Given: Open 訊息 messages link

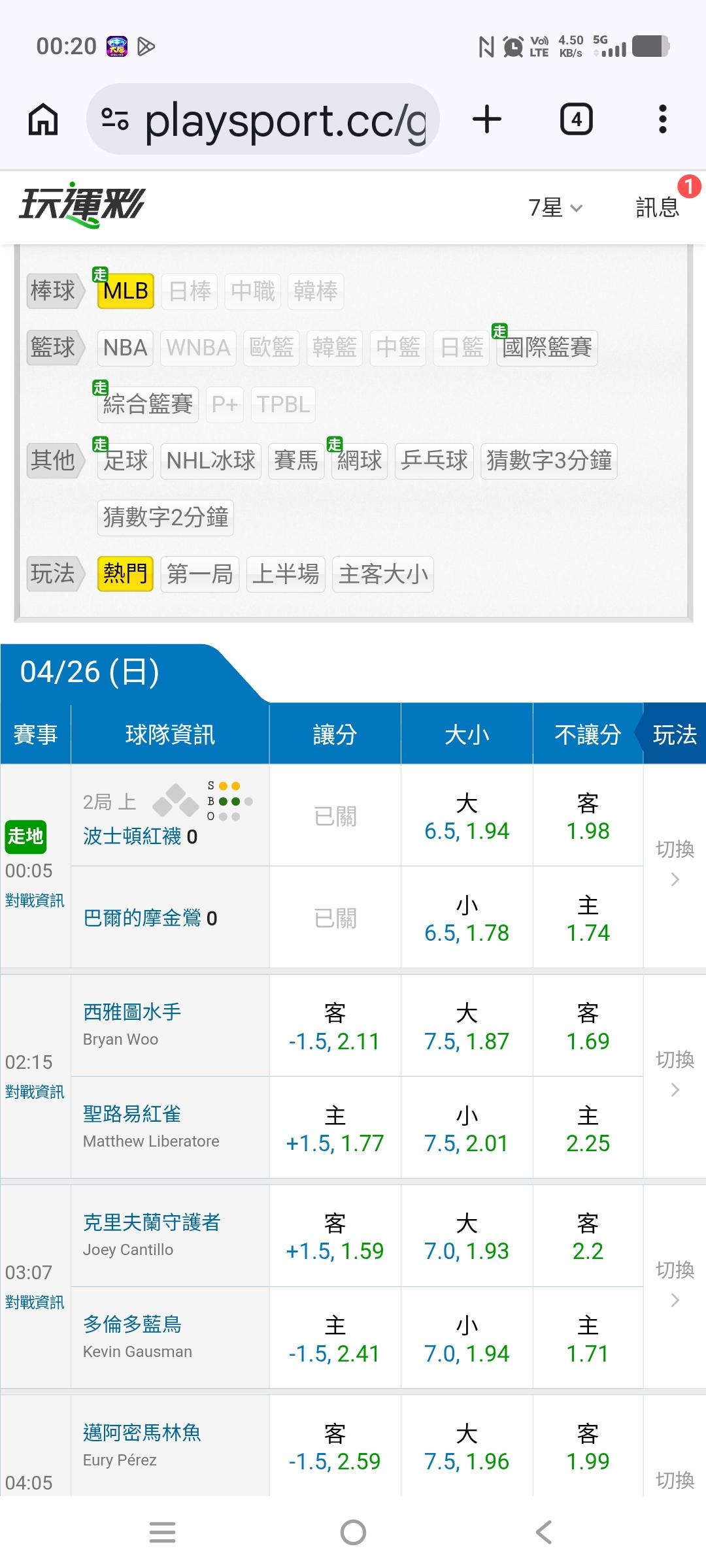Looking at the screenshot, I should pyautogui.click(x=657, y=208).
